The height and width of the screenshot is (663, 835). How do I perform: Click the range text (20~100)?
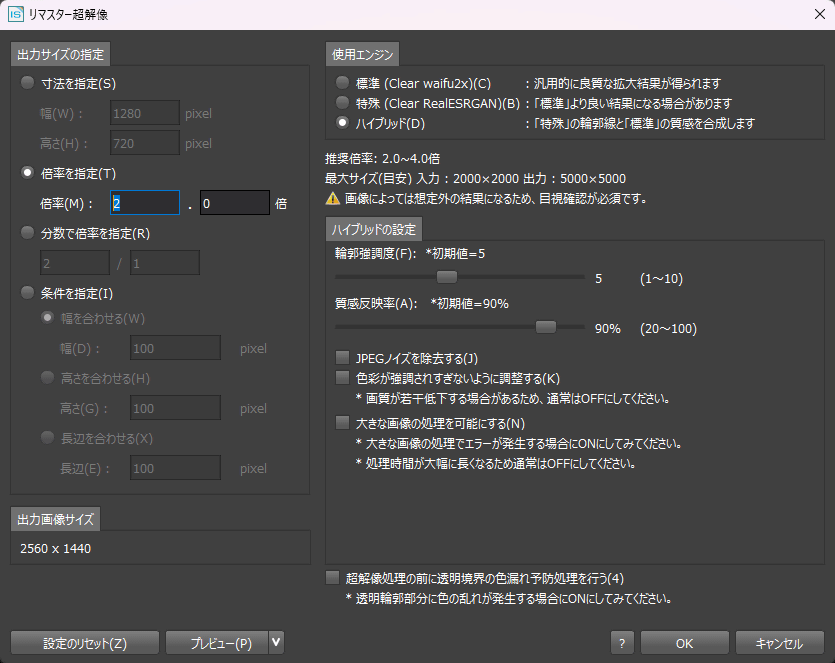668,329
